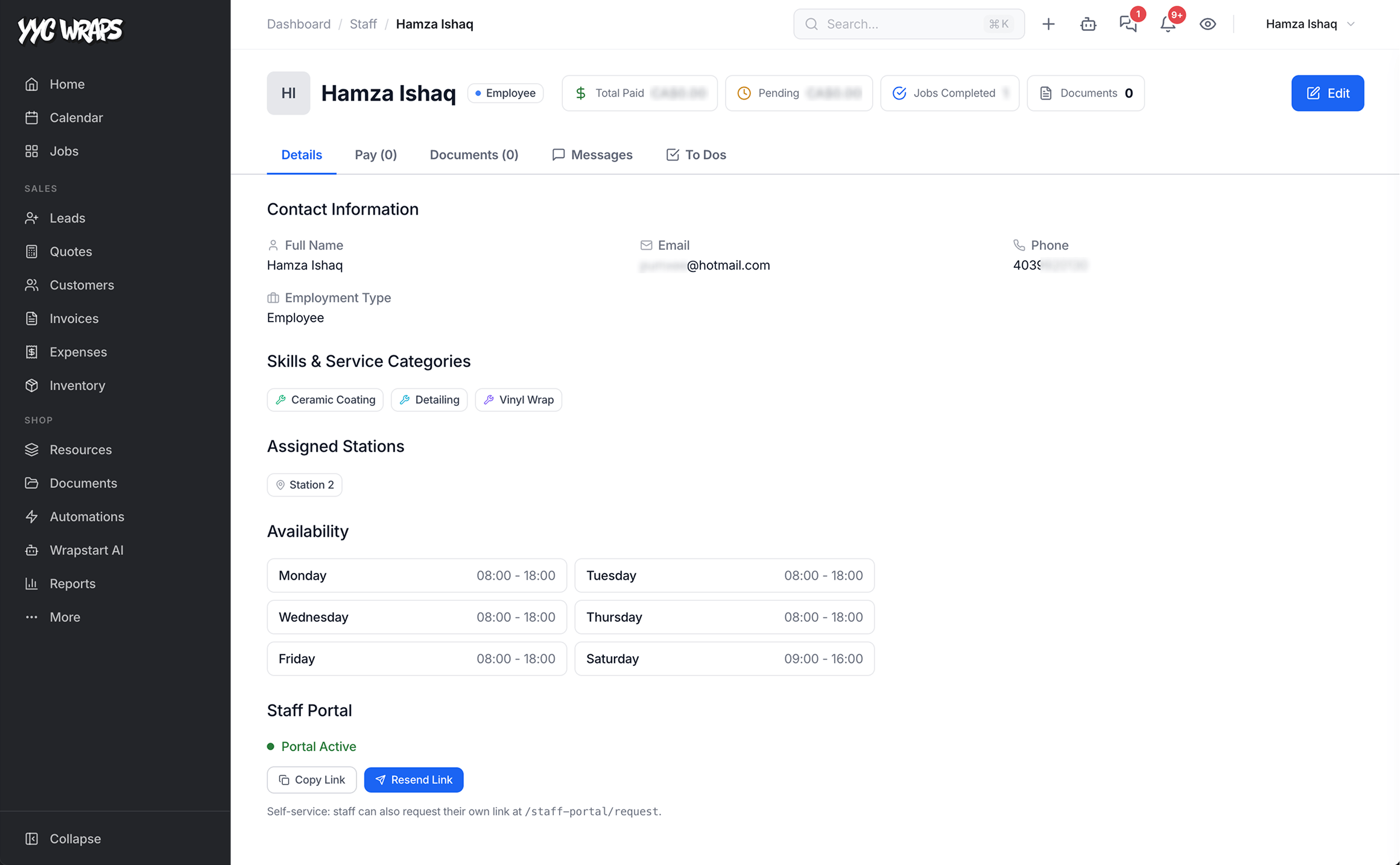Click the YYC Wraps logo
Viewport: 1400px width, 865px height.
coord(70,30)
